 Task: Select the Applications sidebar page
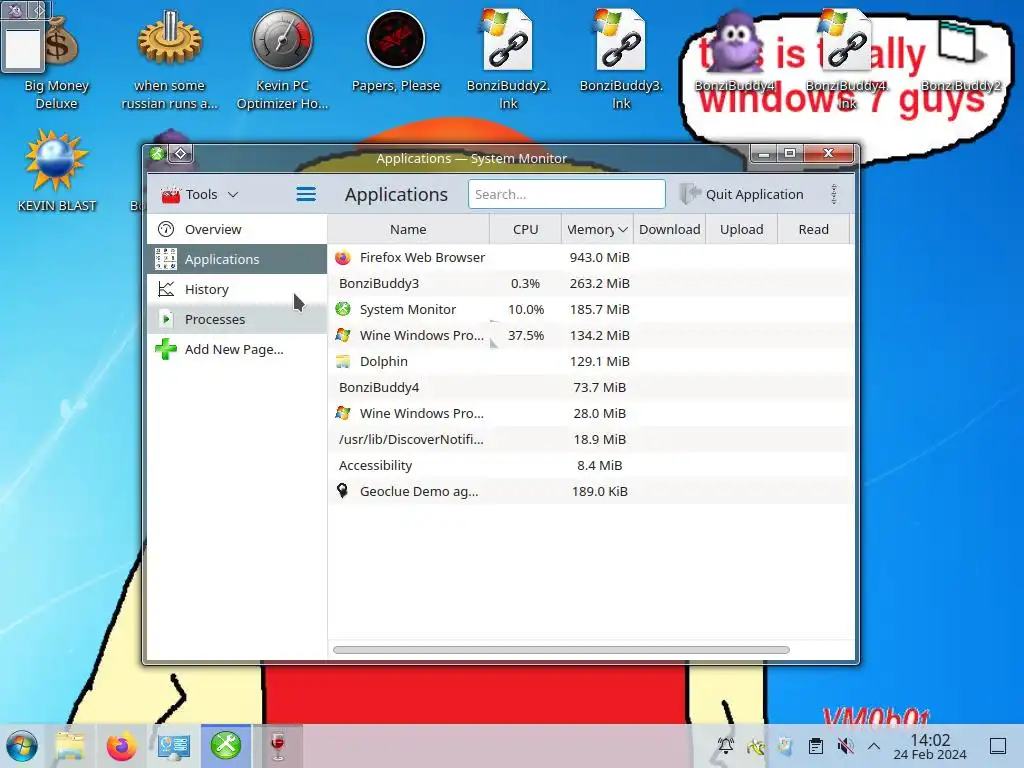click(x=237, y=259)
